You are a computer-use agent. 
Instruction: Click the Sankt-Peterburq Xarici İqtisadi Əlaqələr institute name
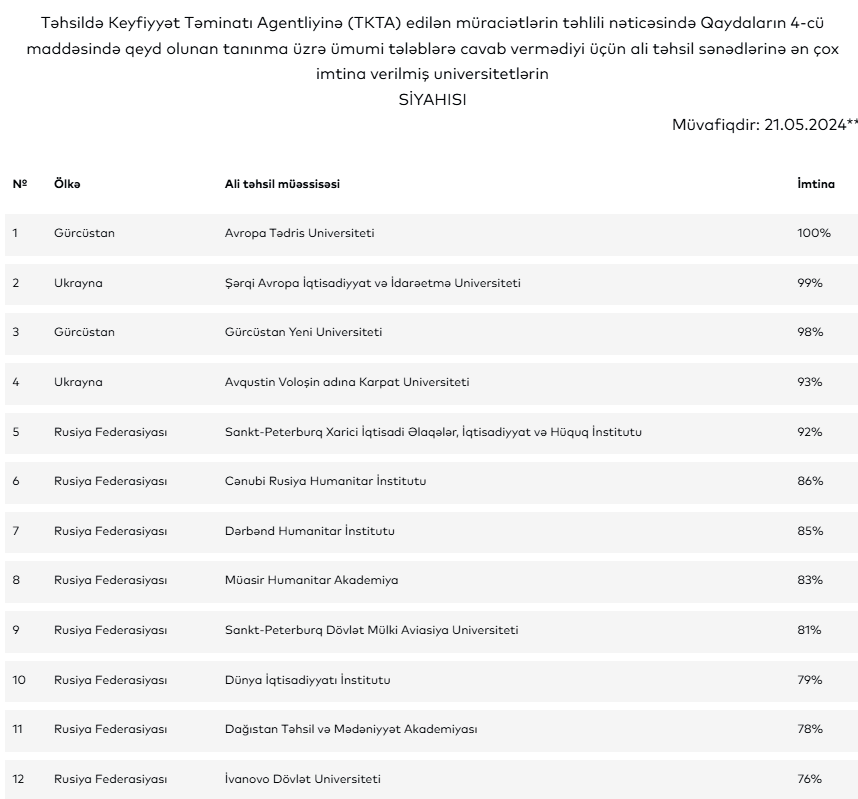point(433,432)
